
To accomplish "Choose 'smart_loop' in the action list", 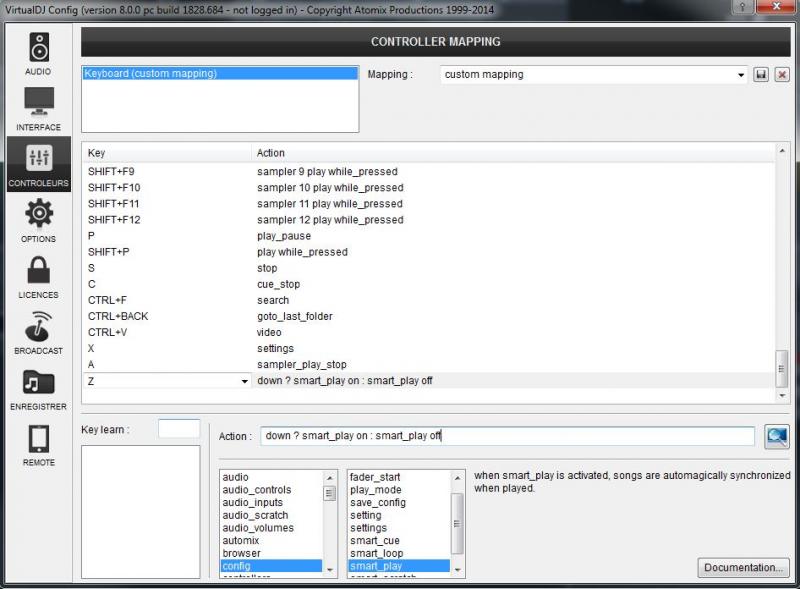I will (376, 553).
